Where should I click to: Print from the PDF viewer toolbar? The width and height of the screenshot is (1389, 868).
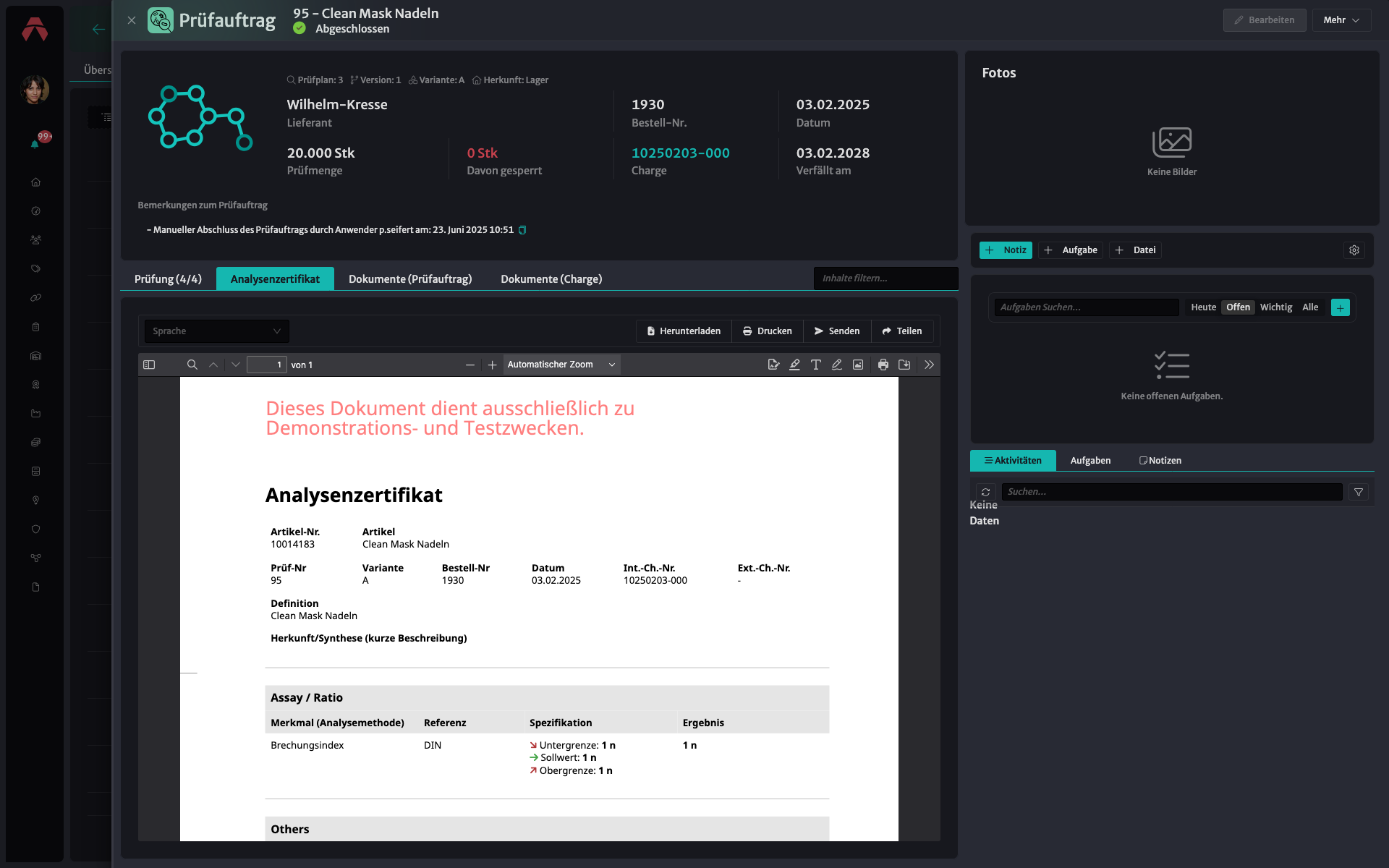(x=883, y=365)
